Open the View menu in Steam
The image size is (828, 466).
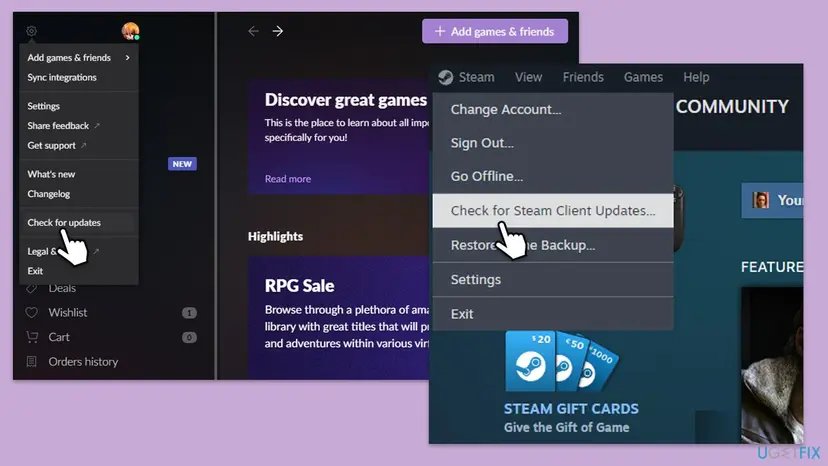(x=529, y=77)
